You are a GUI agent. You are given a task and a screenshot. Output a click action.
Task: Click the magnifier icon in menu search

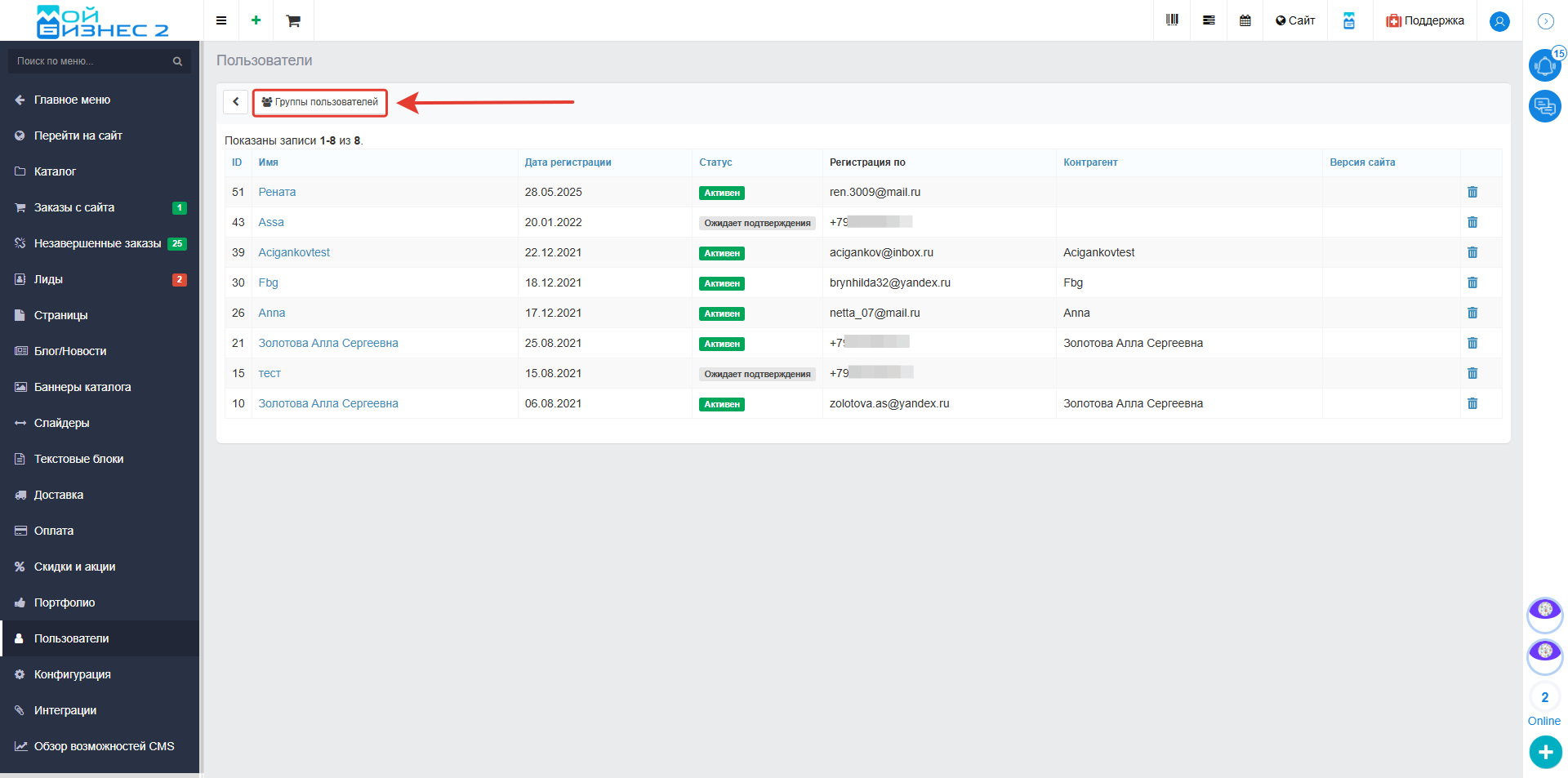pyautogui.click(x=177, y=61)
